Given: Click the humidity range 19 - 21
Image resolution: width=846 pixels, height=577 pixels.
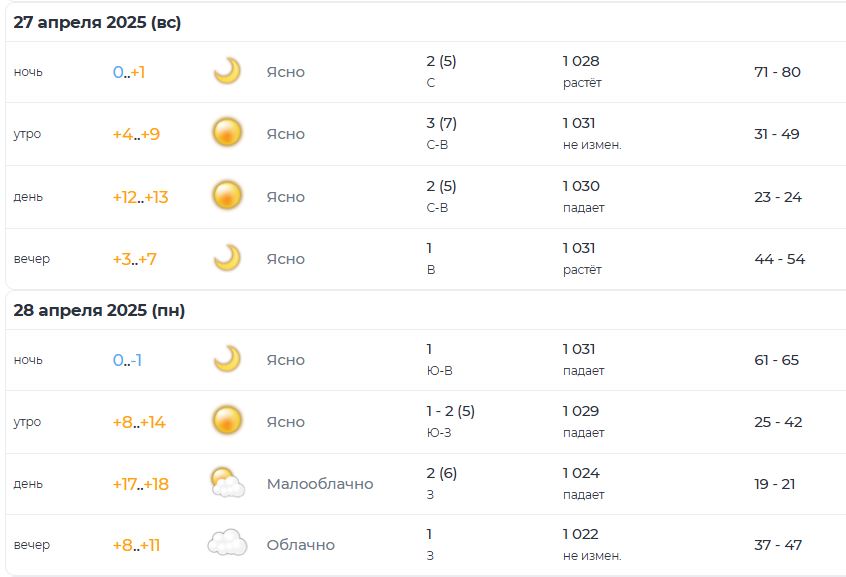Looking at the screenshot, I should (775, 484).
